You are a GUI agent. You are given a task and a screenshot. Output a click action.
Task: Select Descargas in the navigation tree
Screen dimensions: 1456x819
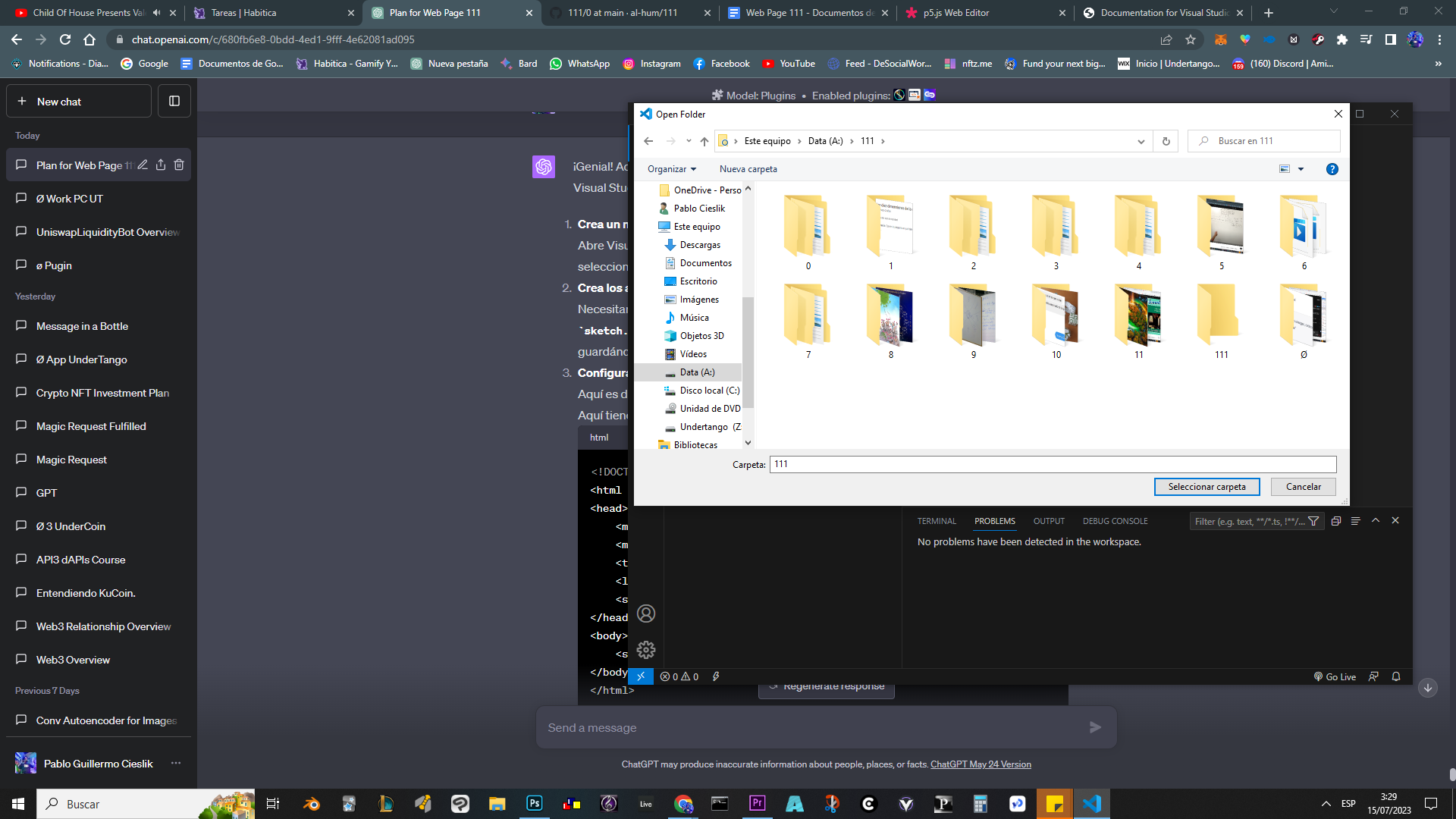click(x=700, y=245)
